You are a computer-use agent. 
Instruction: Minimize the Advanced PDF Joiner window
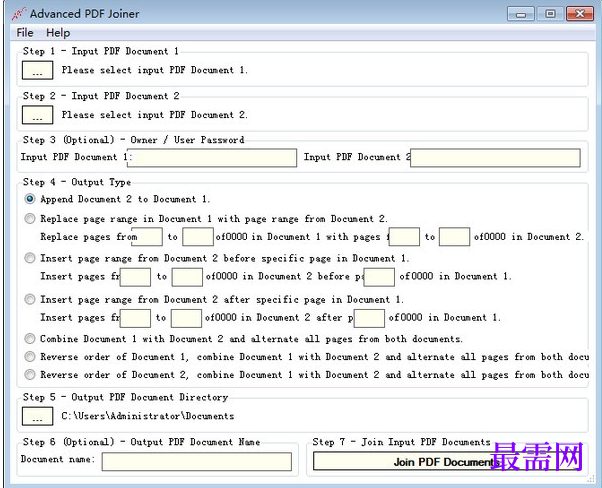521,14
